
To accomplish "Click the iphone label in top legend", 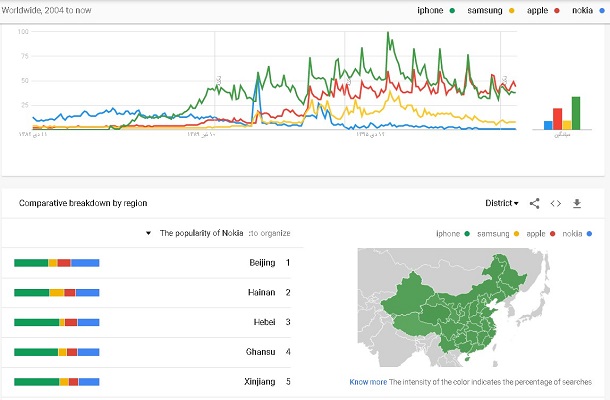I will coord(430,11).
